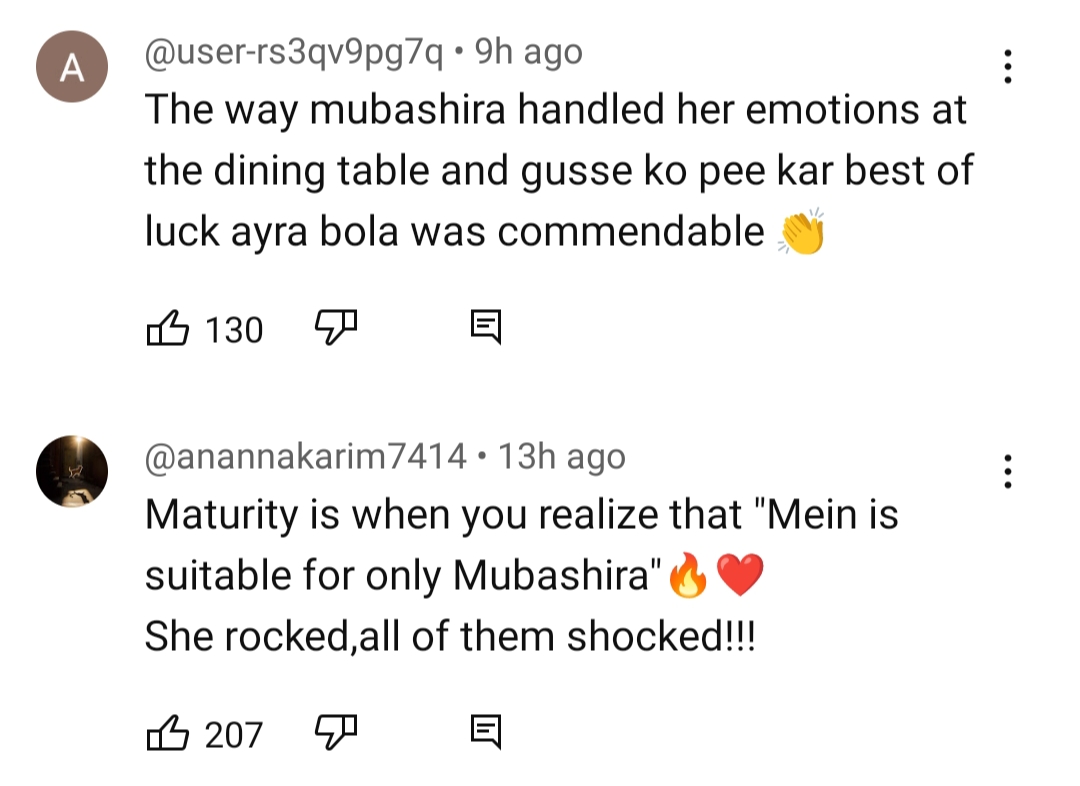Open three-dot menu for @anannakarim7414's comment
1080x786 pixels.
[1007, 472]
